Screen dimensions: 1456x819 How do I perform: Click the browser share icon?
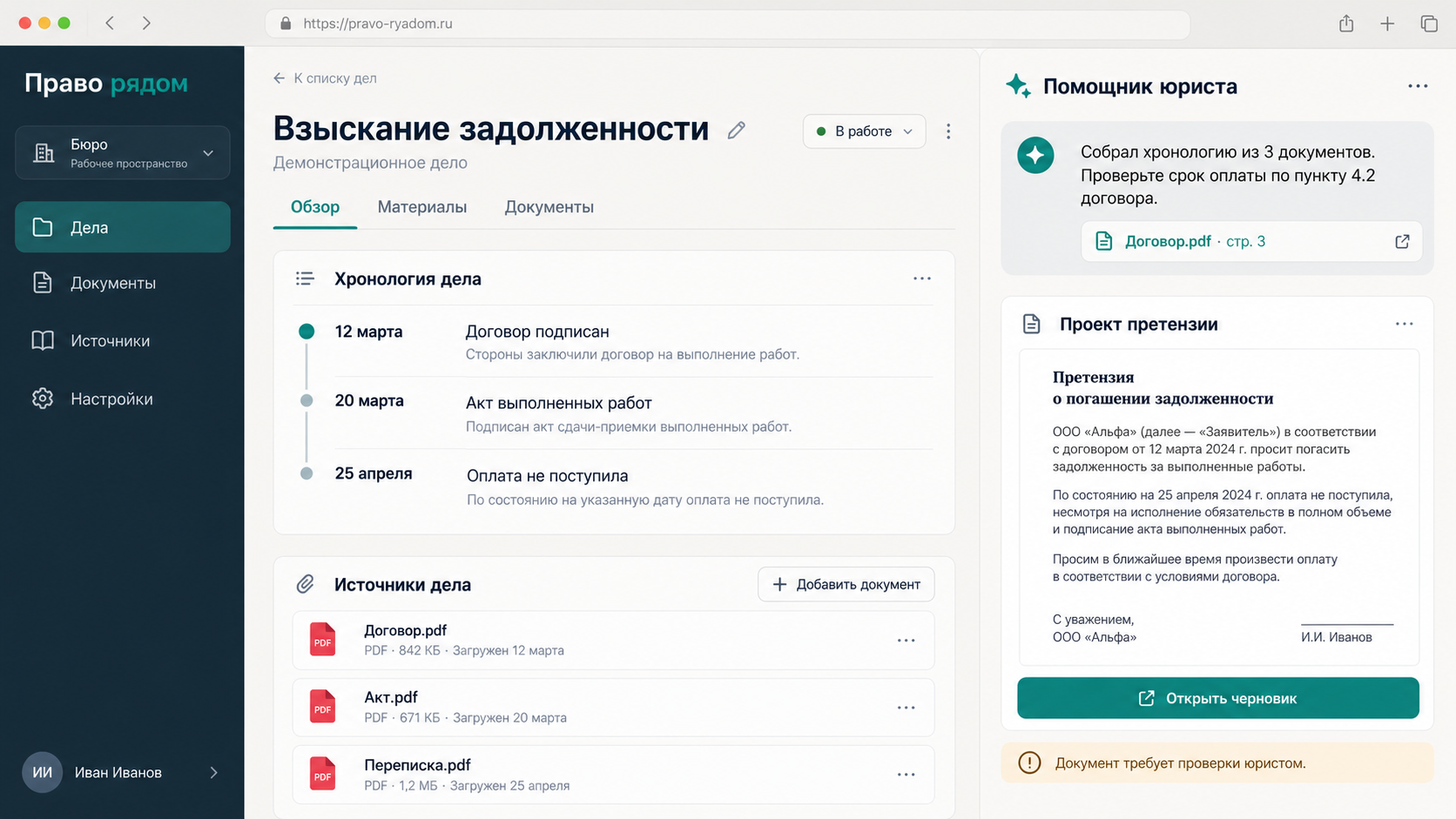(x=1346, y=23)
